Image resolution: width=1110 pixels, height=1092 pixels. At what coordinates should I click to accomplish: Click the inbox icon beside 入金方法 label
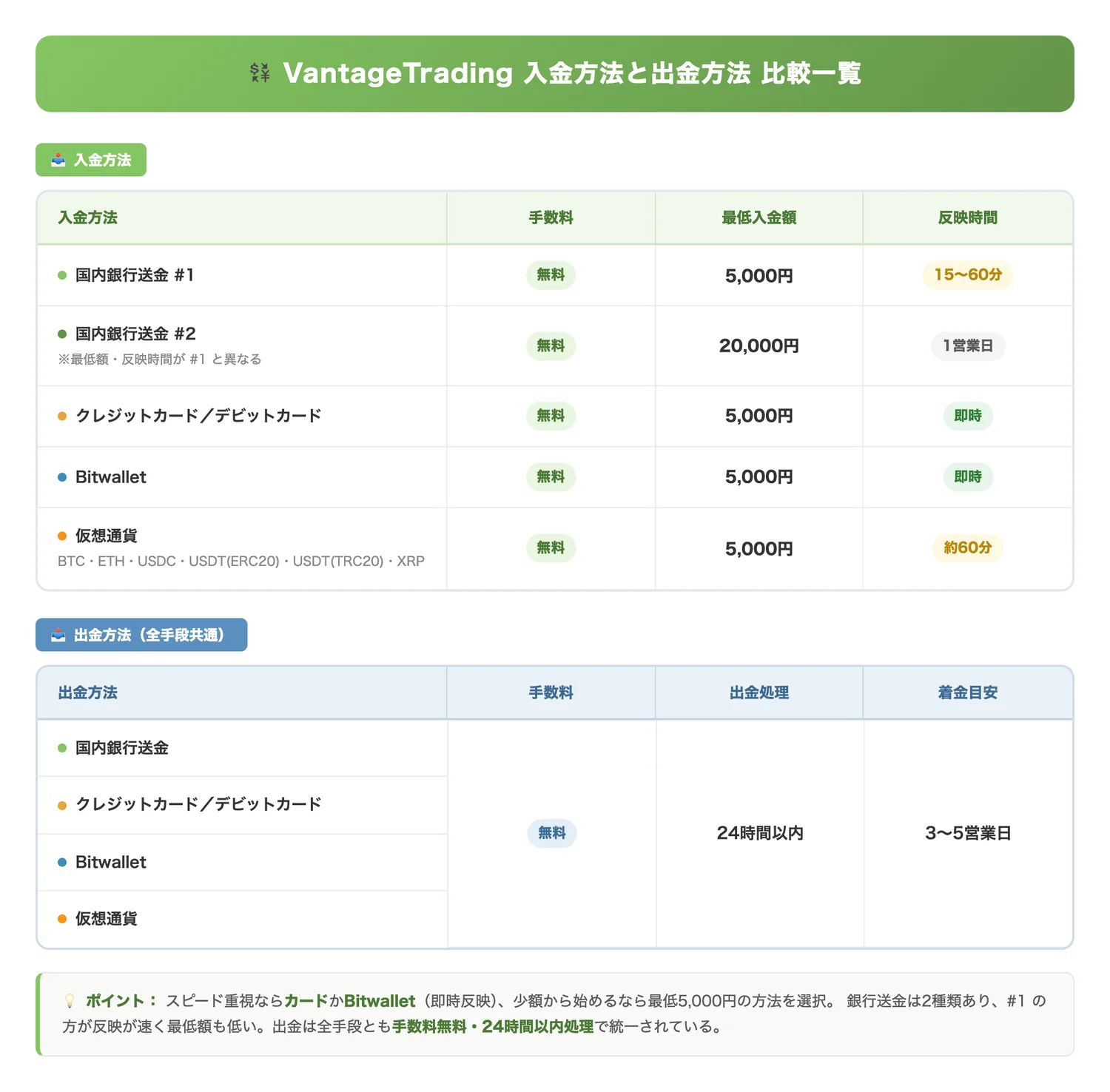58,160
